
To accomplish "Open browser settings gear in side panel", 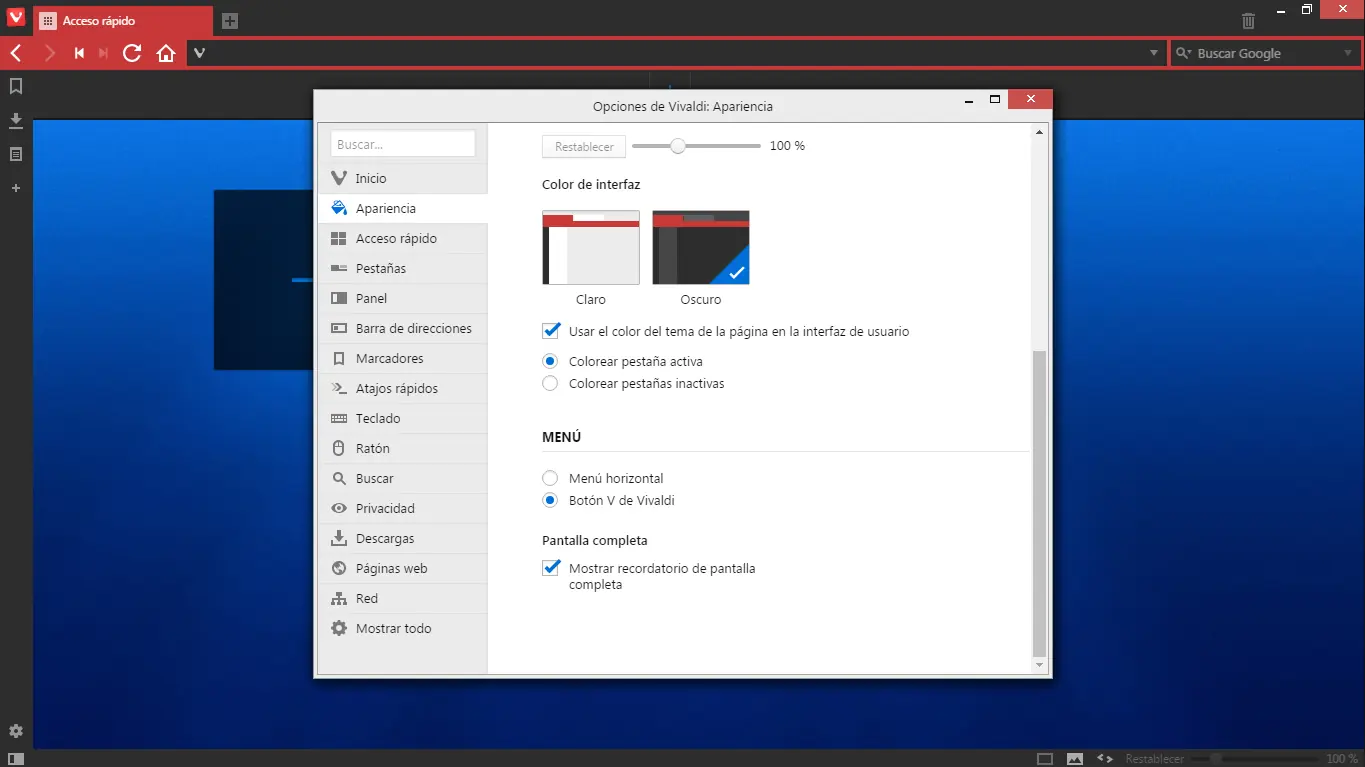I will pos(16,731).
